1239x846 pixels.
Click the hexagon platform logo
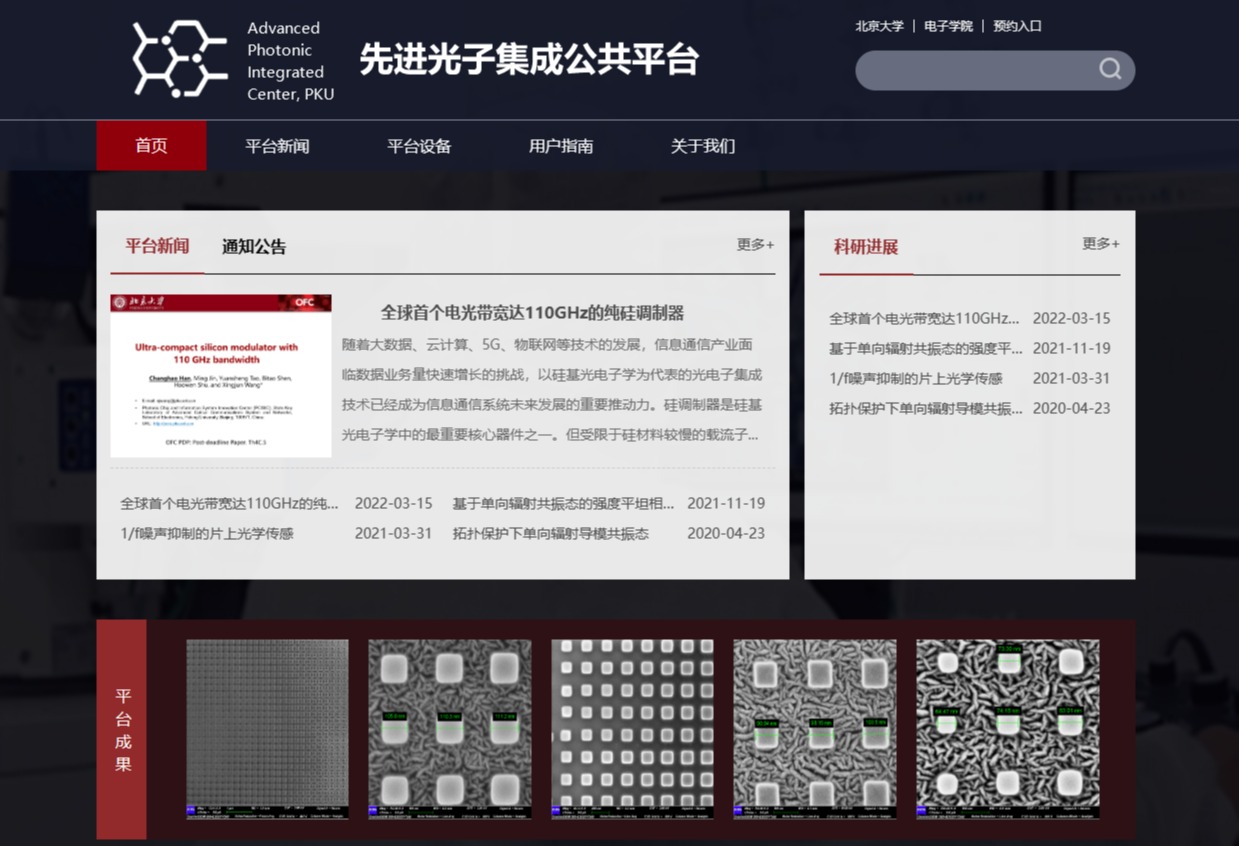pos(180,60)
